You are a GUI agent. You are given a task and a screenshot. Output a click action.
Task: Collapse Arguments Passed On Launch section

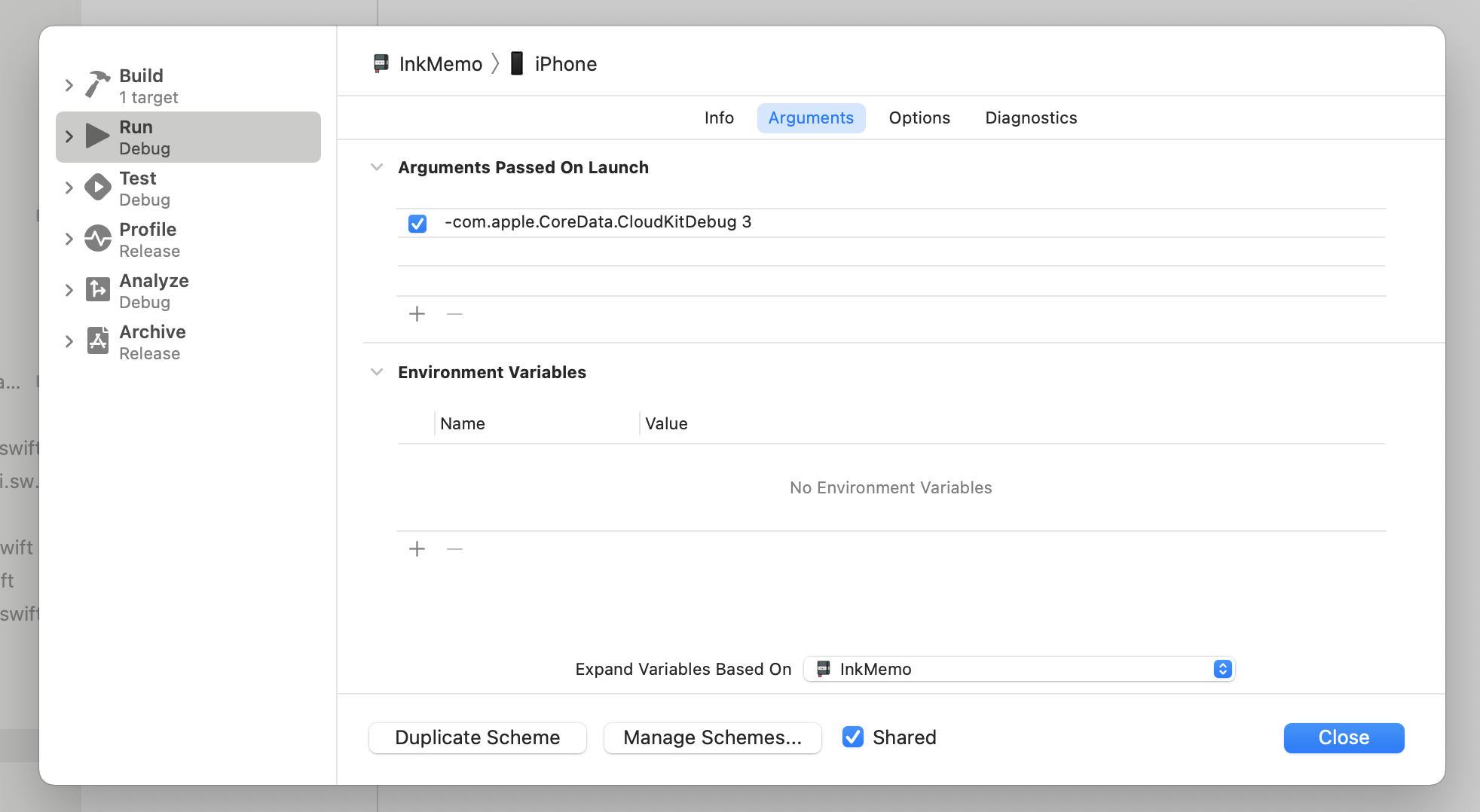pyautogui.click(x=377, y=167)
